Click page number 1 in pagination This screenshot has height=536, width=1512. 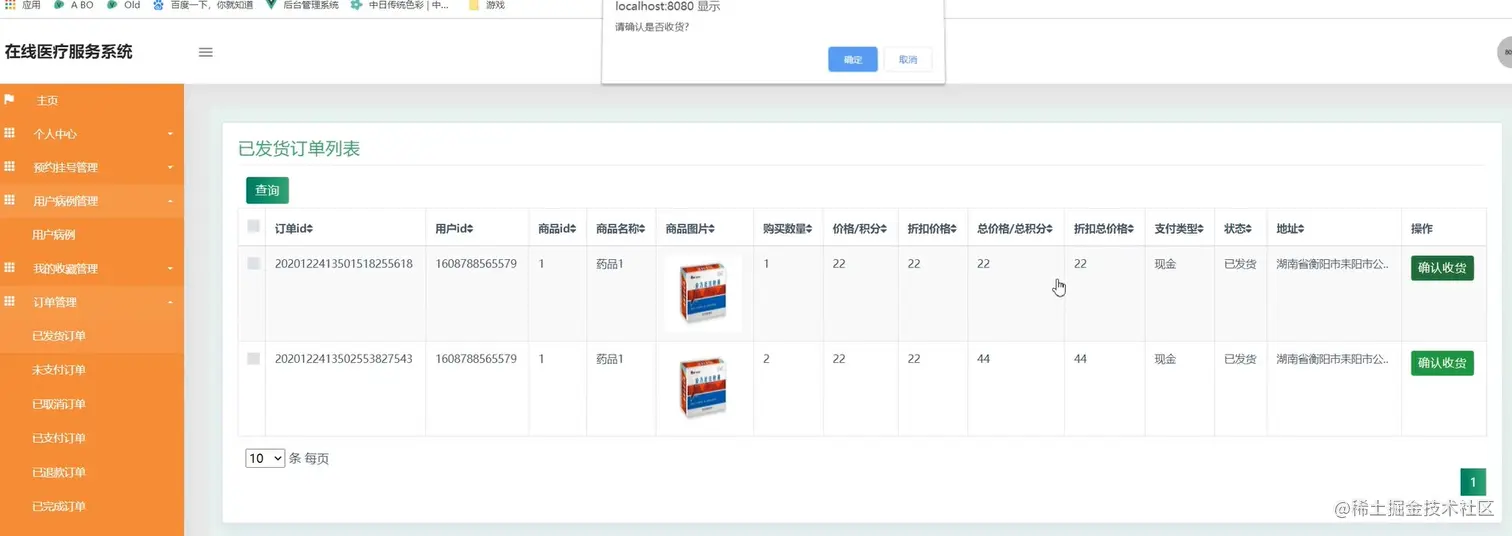1473,482
